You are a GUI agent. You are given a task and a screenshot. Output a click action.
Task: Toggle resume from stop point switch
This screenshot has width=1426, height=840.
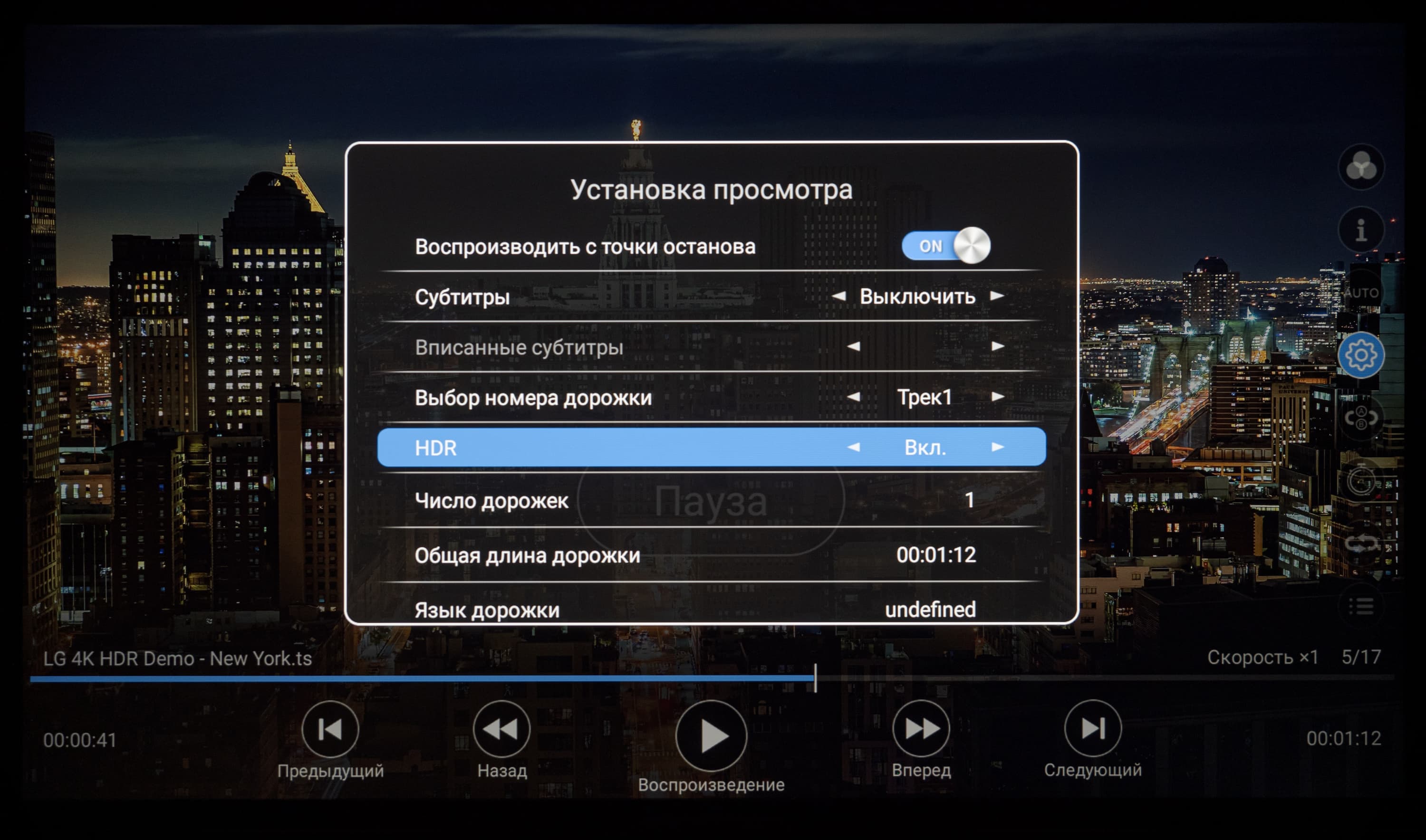coord(945,246)
